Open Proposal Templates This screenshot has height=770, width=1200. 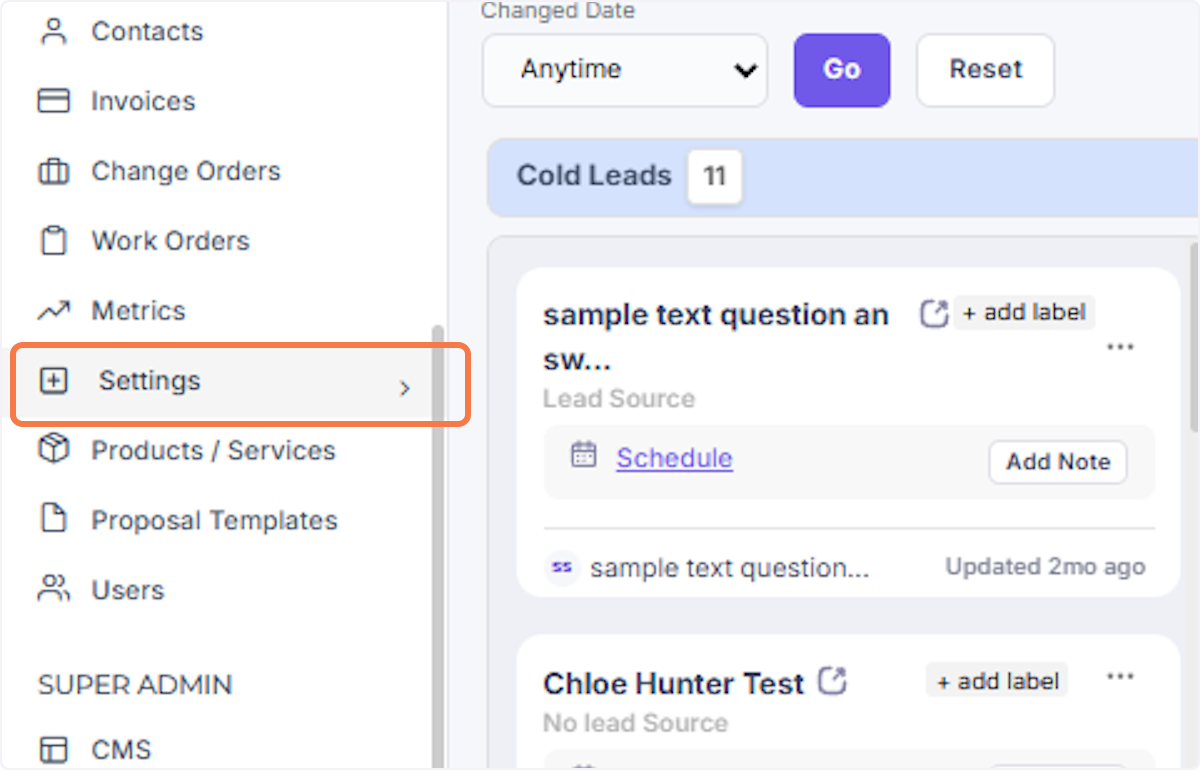[x=214, y=520]
